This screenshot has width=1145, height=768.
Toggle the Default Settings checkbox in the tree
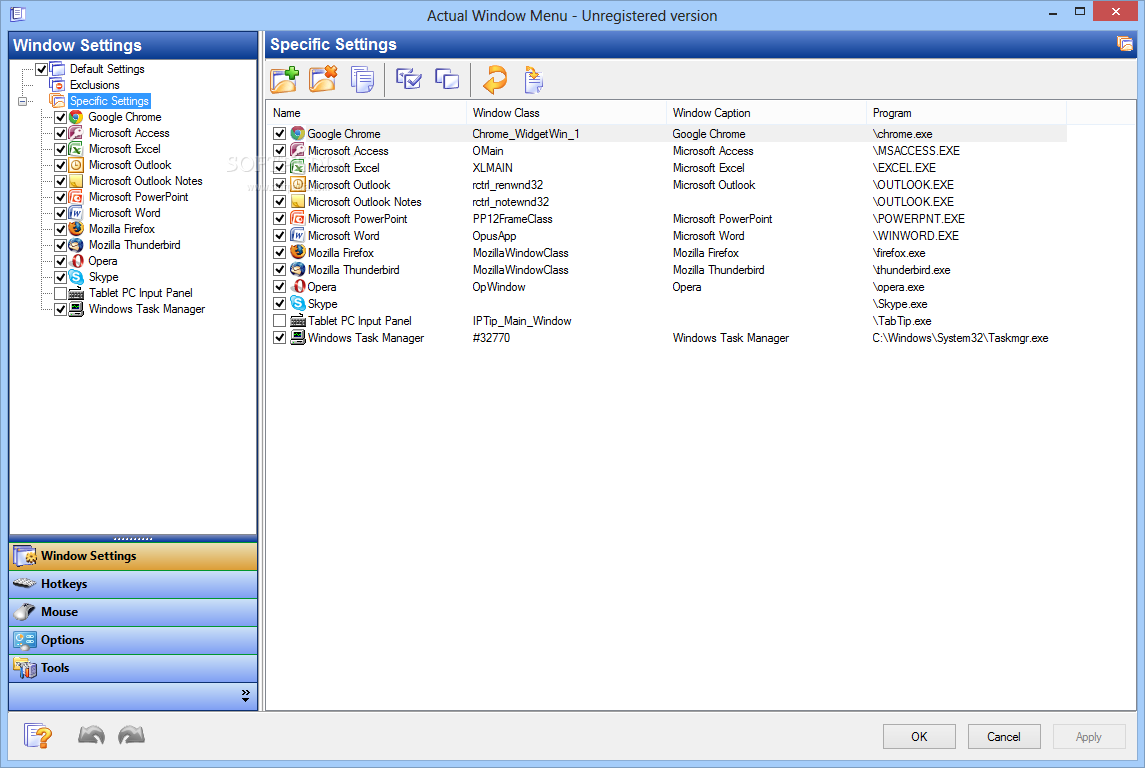[42, 69]
